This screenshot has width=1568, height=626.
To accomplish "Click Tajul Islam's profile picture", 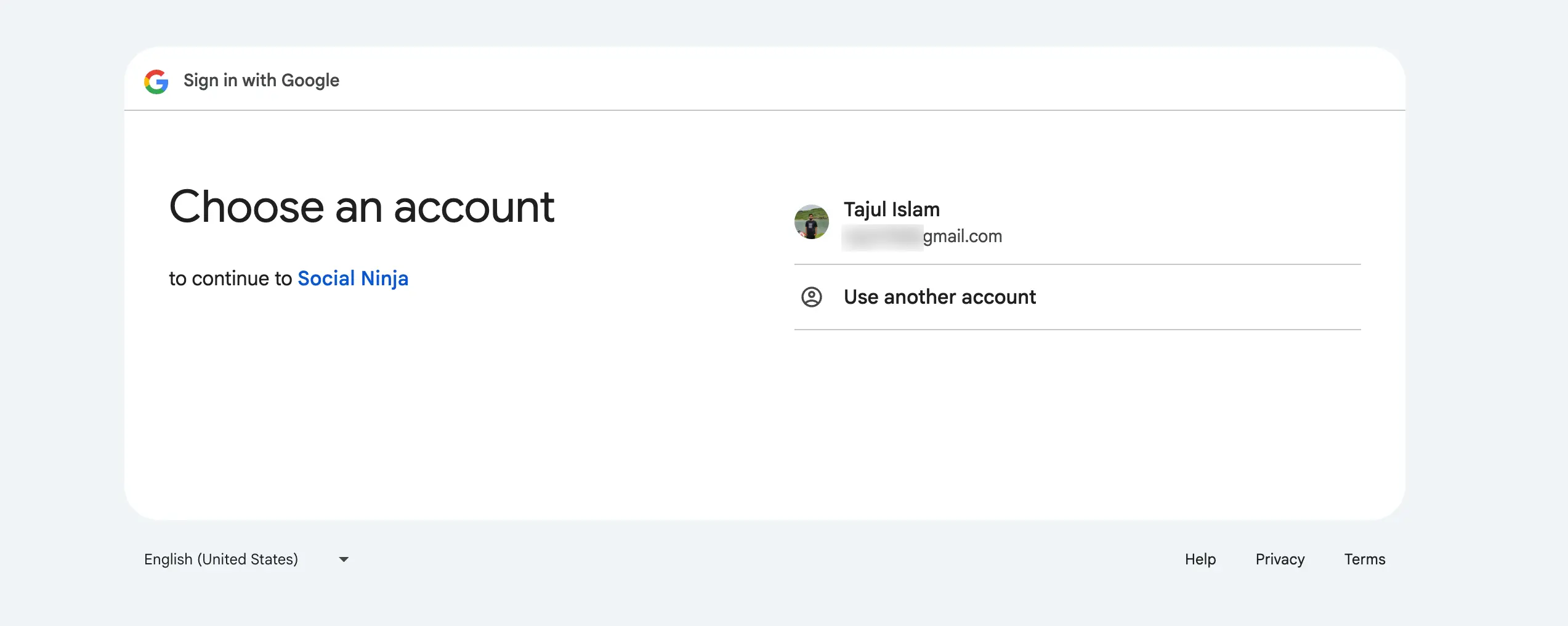I will (812, 222).
